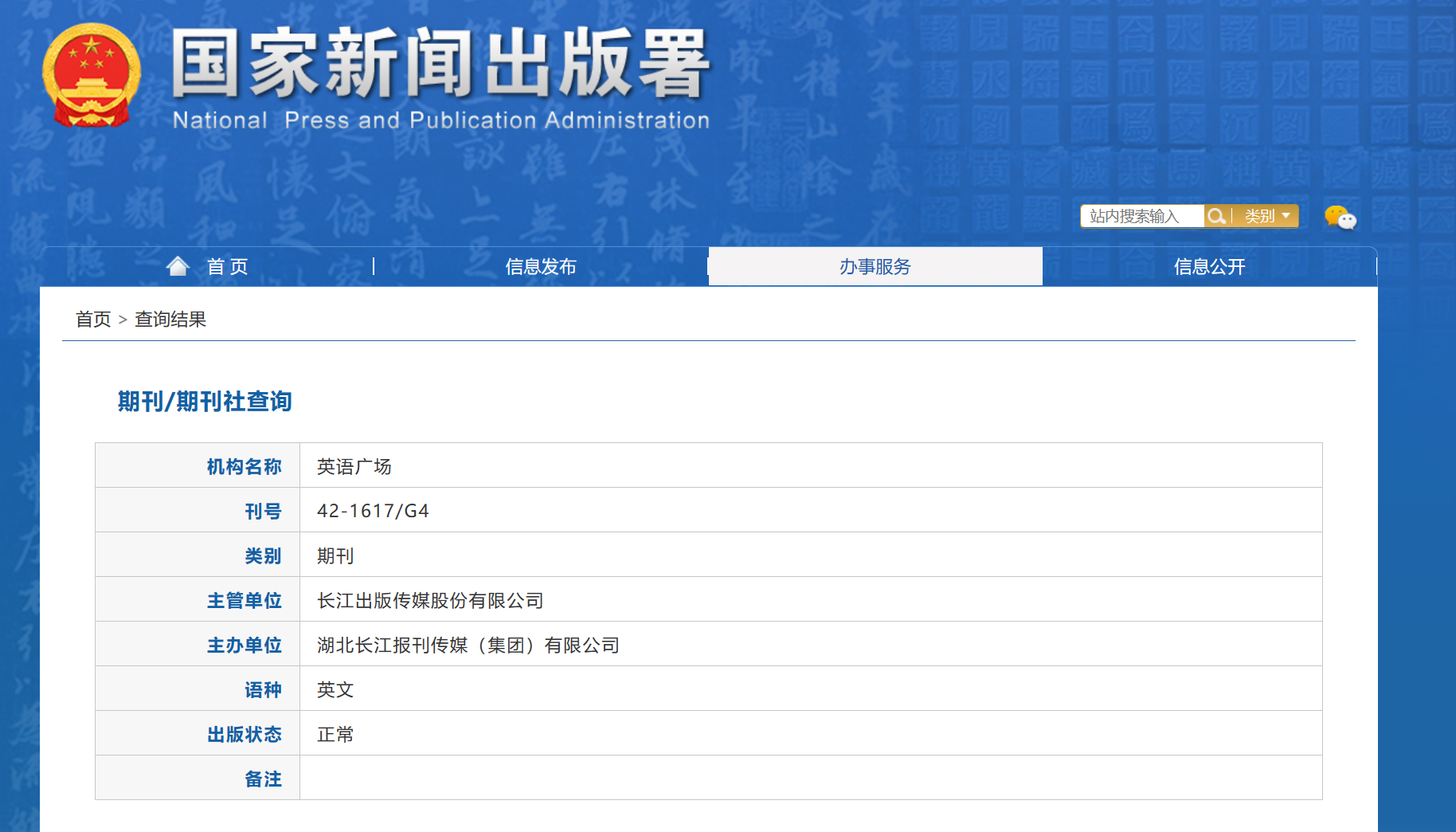
Task: Click the 英文 language value
Action: click(335, 689)
